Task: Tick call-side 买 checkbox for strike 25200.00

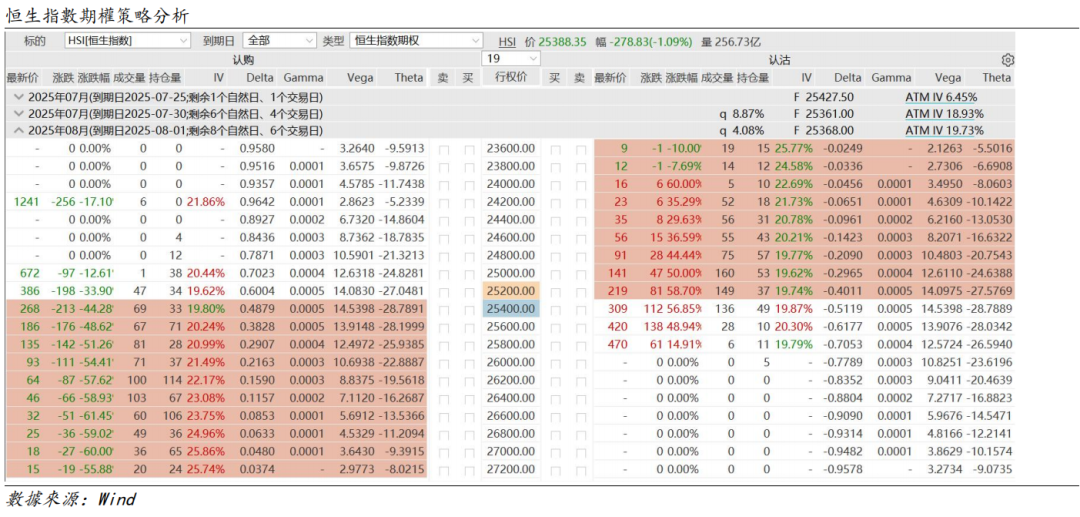Action: [468, 291]
